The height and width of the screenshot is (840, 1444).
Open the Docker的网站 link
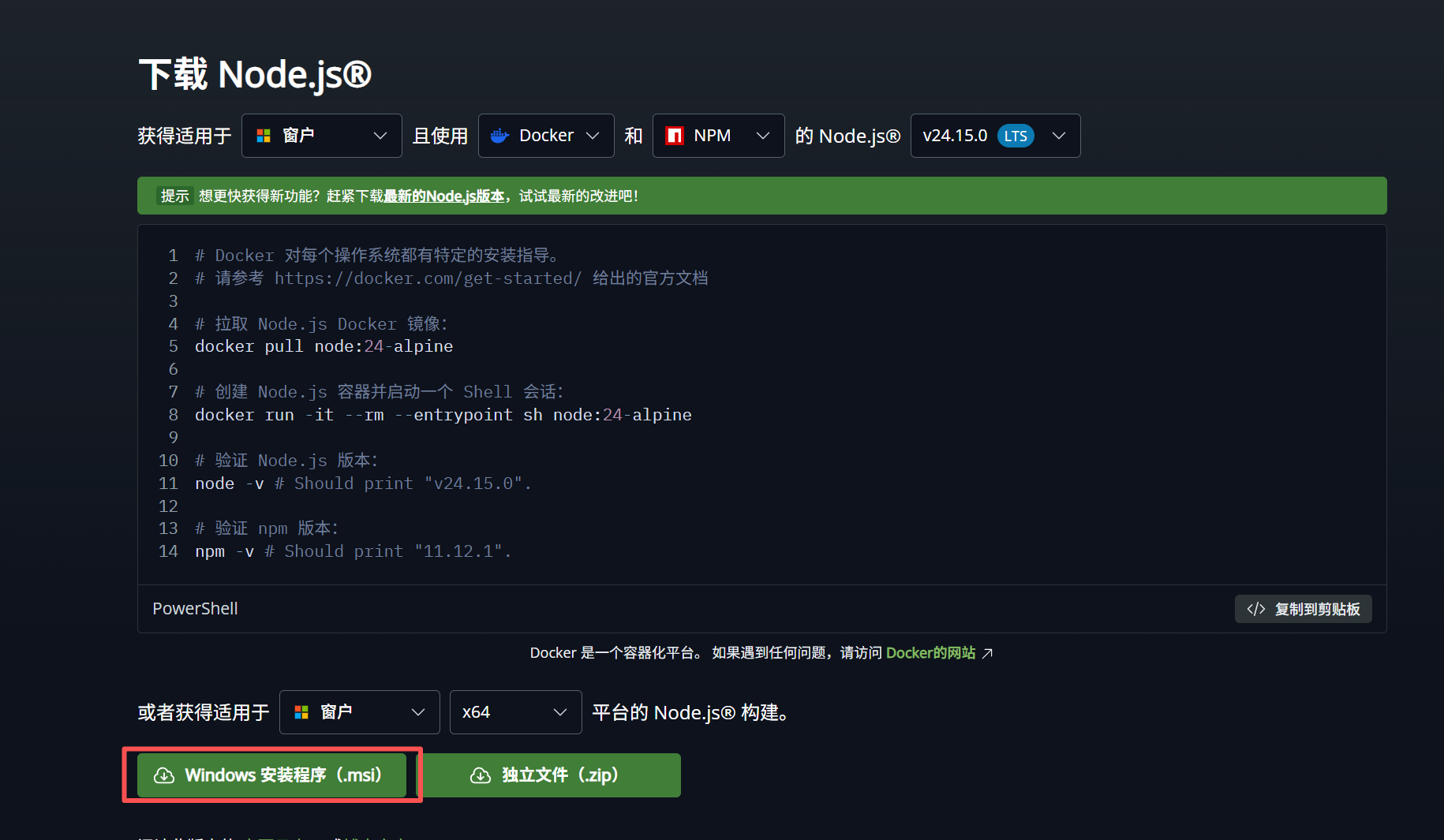click(x=930, y=653)
